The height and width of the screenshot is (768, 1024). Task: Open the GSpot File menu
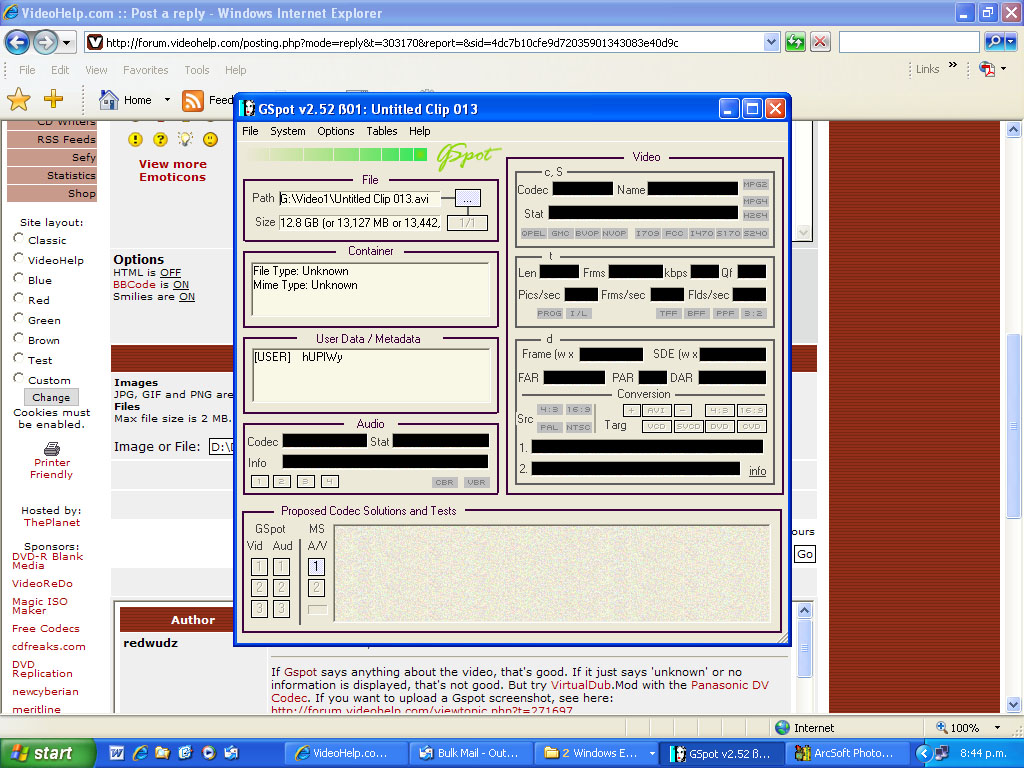(x=250, y=131)
